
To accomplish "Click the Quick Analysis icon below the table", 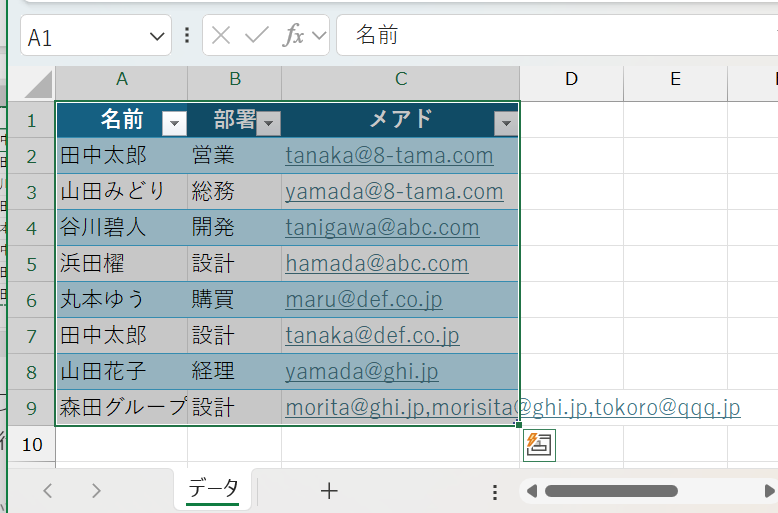I will [x=540, y=446].
